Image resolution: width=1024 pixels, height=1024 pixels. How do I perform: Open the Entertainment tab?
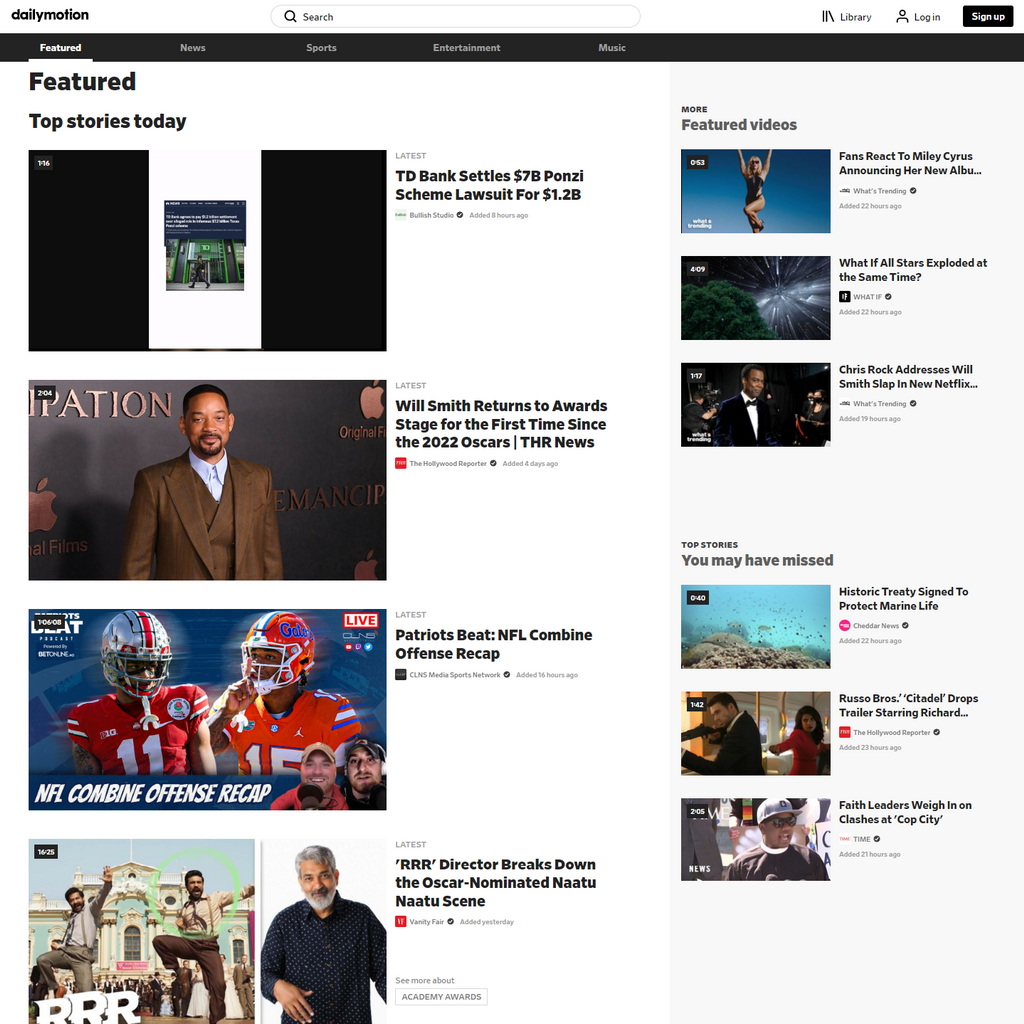466,48
